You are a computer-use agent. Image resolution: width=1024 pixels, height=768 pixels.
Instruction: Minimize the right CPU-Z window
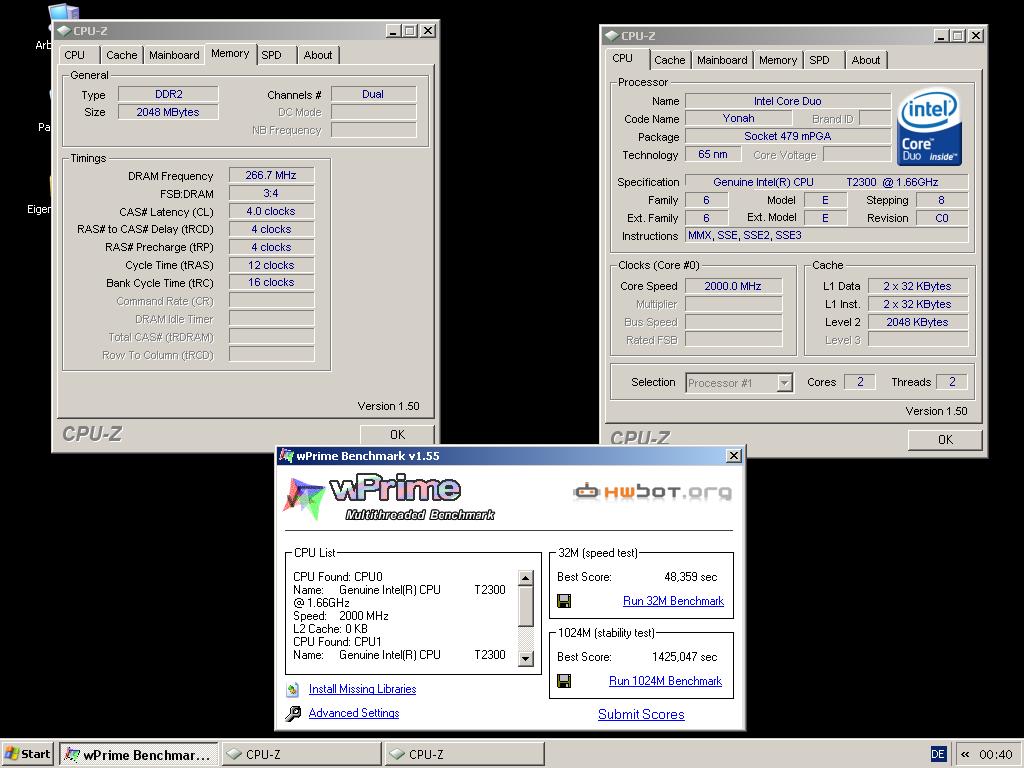[x=941, y=36]
